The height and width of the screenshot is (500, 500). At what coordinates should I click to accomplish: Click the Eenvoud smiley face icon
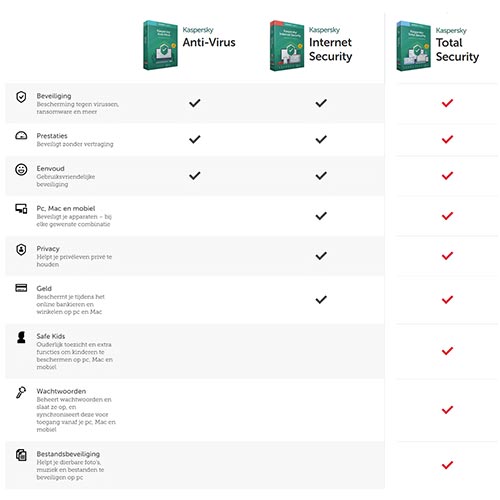click(x=21, y=169)
